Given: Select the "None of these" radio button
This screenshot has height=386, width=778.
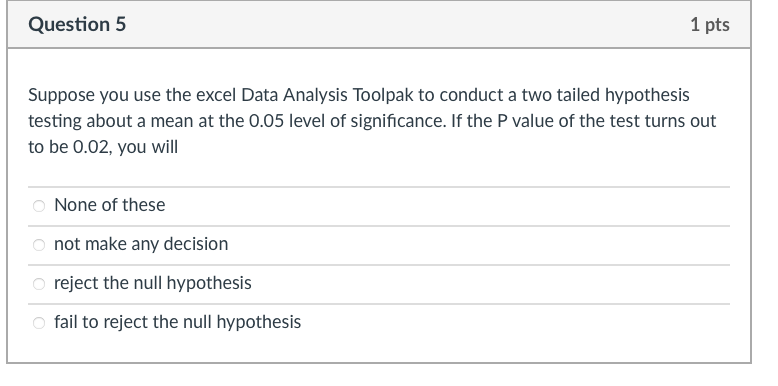Looking at the screenshot, I should point(39,206).
